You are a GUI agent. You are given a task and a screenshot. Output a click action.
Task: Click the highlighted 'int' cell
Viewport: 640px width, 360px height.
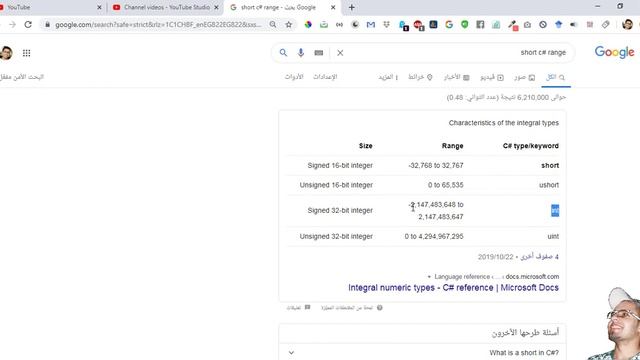(555, 210)
